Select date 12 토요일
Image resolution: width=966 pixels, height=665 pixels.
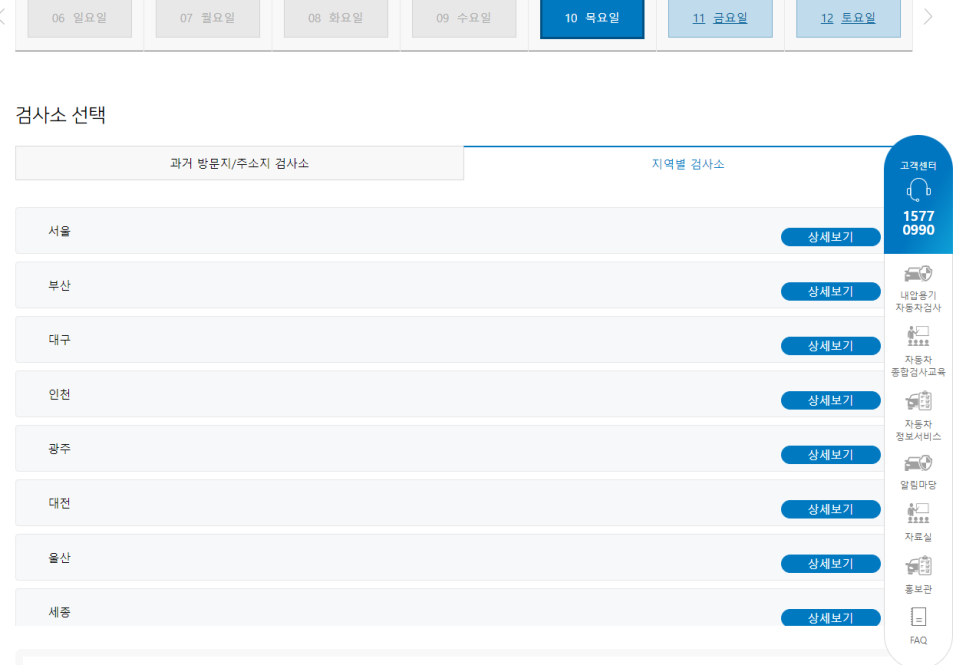(848, 18)
